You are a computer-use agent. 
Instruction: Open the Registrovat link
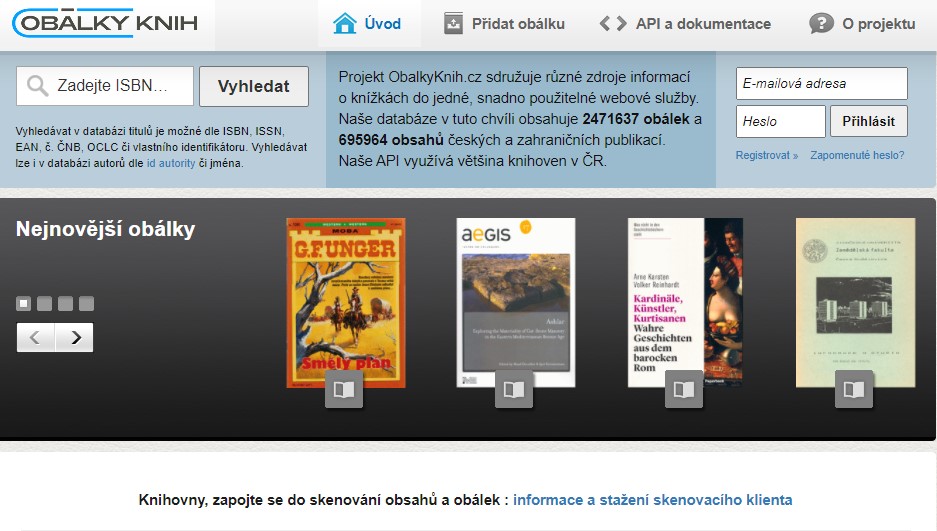767,155
